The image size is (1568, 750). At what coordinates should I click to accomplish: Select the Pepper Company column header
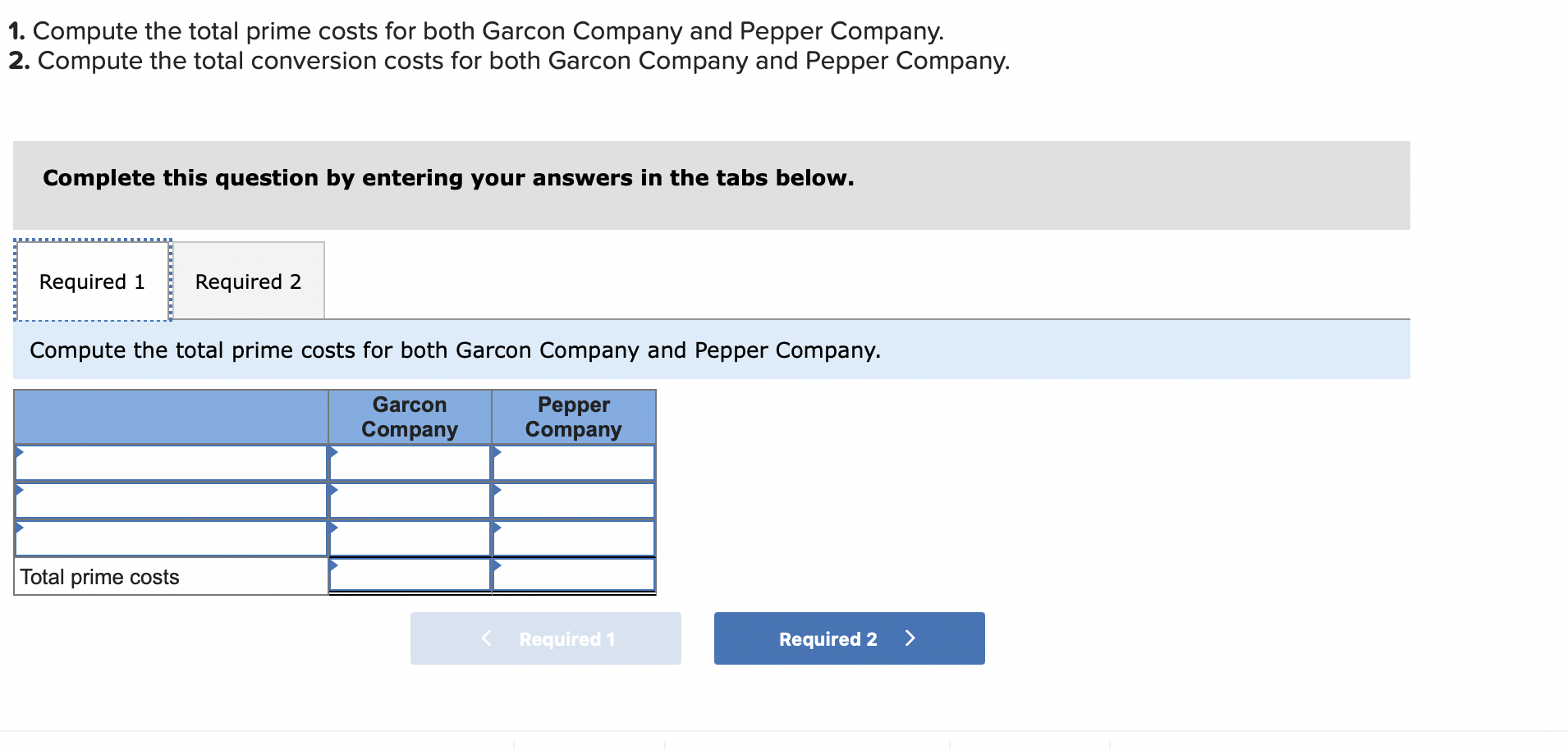point(573,417)
